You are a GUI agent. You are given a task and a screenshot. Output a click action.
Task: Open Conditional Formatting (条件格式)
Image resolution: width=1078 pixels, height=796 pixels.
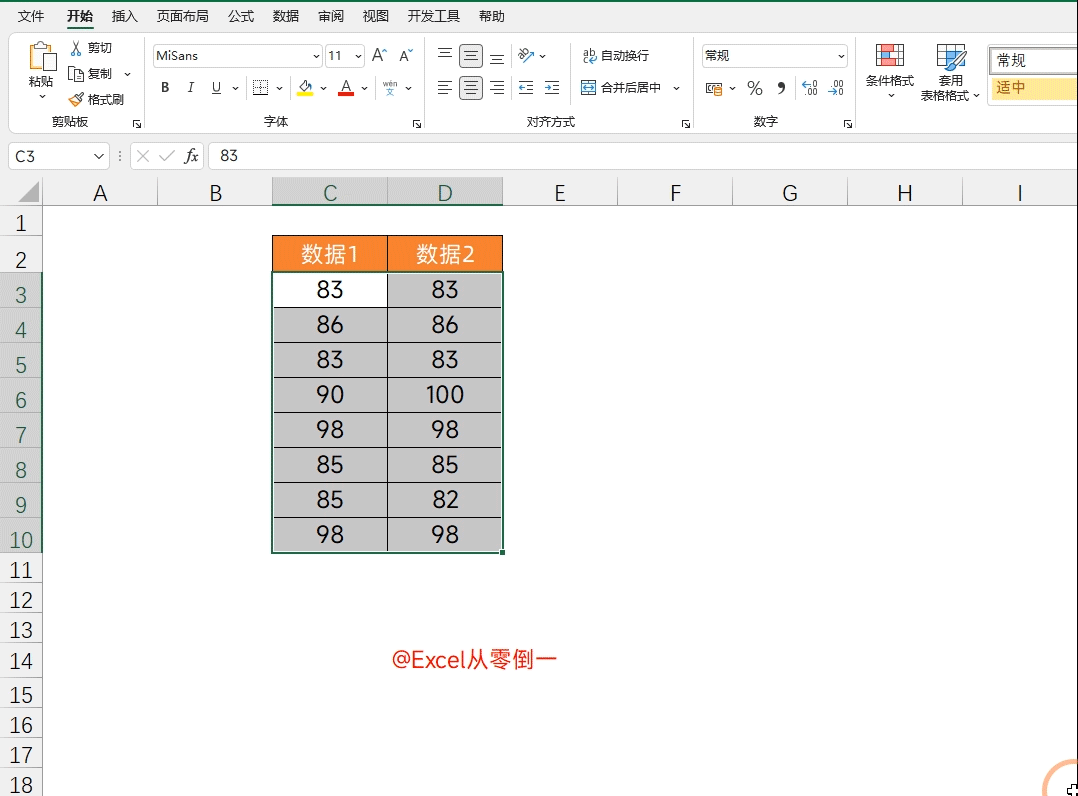pyautogui.click(x=890, y=71)
